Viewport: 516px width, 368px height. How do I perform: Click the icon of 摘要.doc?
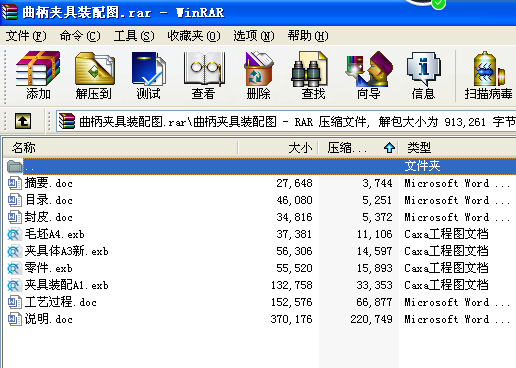pyautogui.click(x=14, y=183)
